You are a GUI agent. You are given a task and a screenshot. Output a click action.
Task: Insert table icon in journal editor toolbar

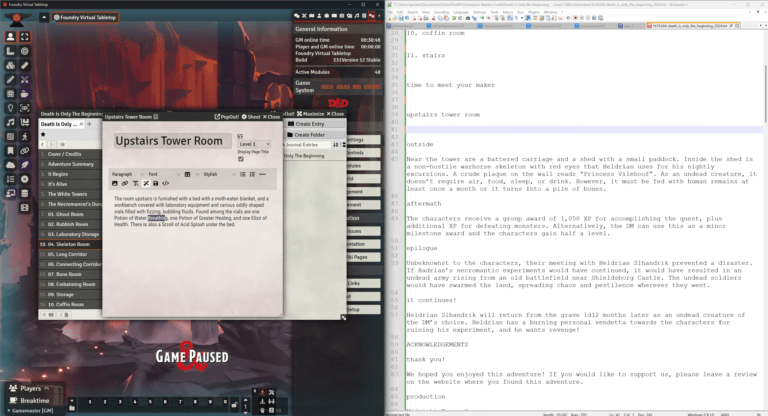pos(188,174)
